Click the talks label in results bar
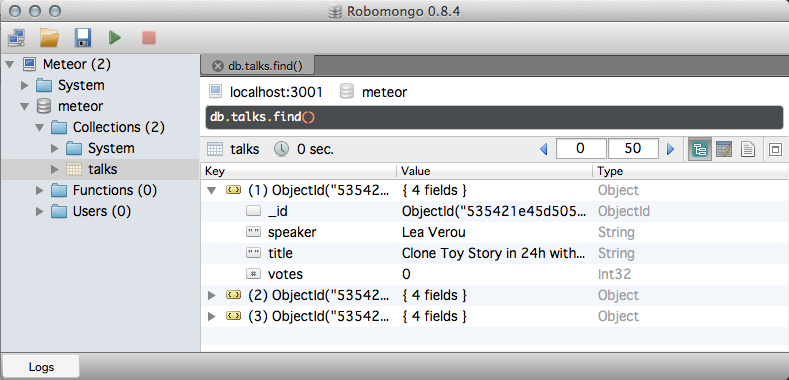 (245, 149)
